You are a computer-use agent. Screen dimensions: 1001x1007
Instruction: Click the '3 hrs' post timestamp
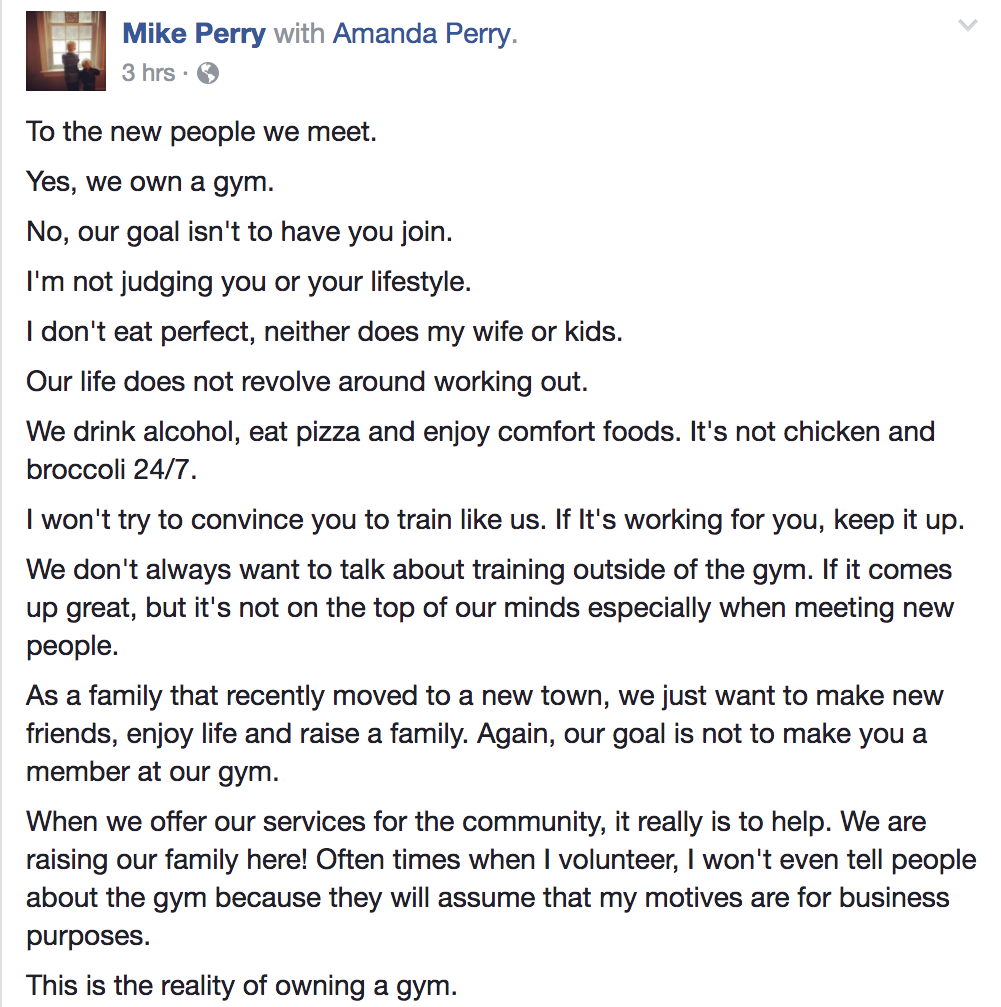pos(148,73)
